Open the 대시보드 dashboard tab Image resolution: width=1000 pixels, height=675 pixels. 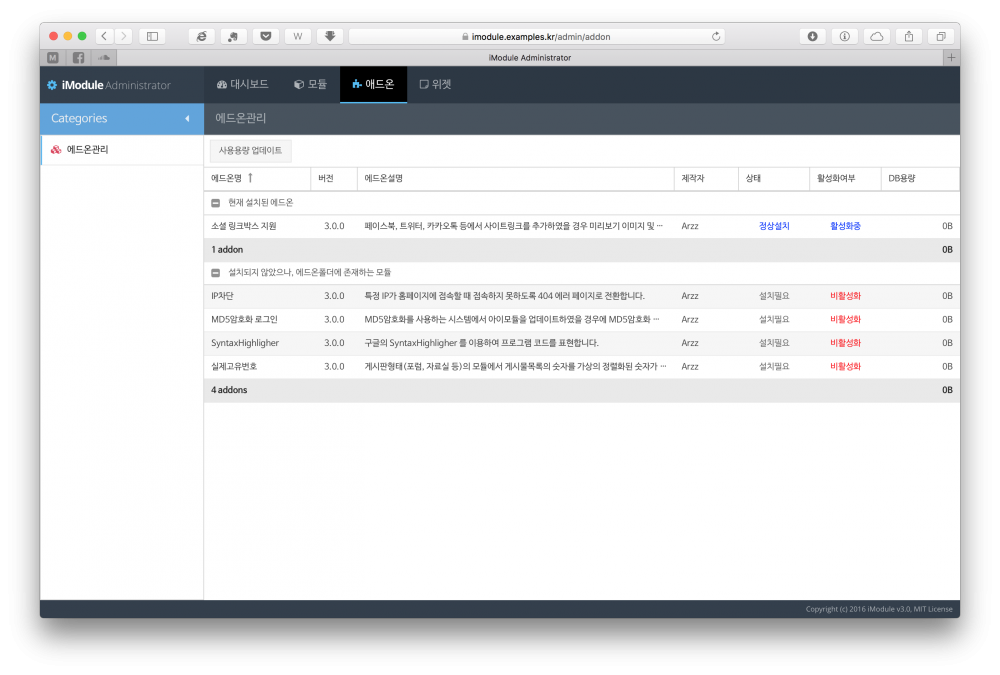(242, 85)
